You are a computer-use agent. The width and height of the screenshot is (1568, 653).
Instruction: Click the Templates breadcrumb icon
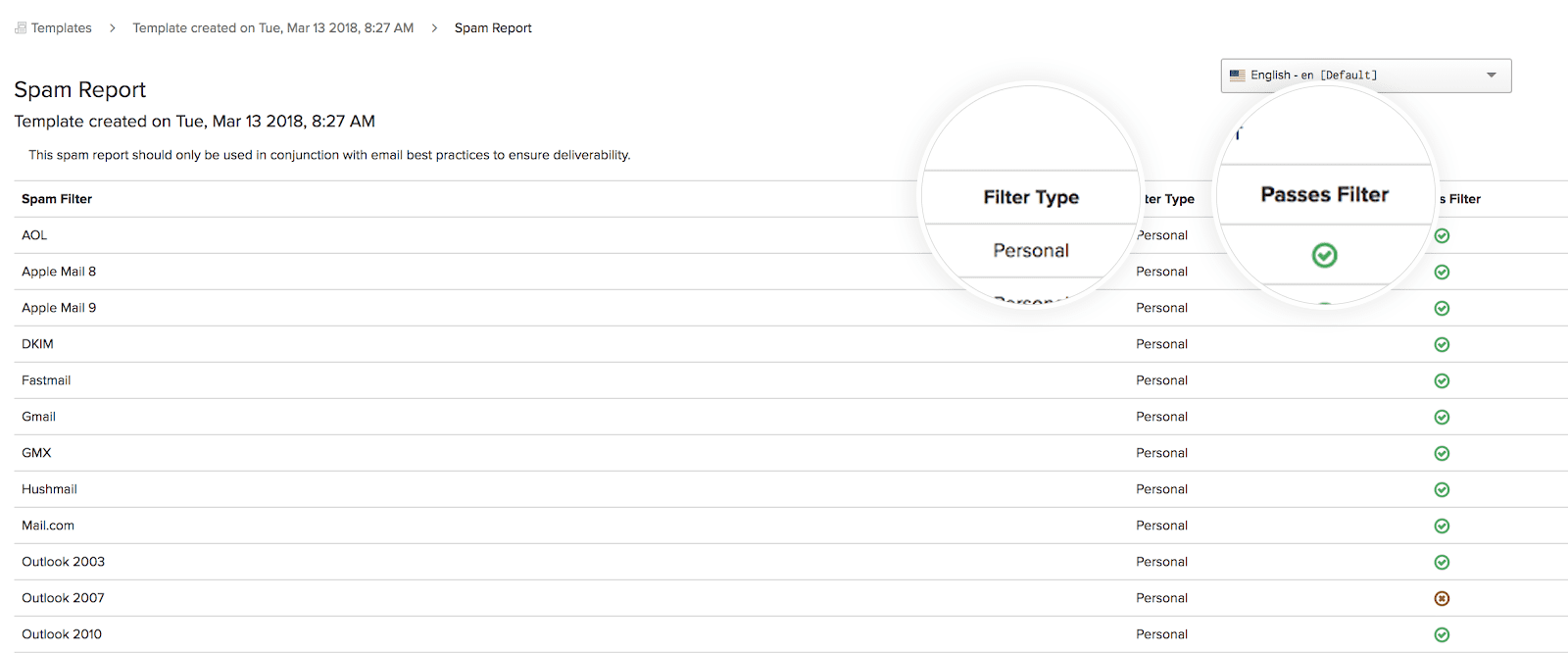pyautogui.click(x=21, y=27)
